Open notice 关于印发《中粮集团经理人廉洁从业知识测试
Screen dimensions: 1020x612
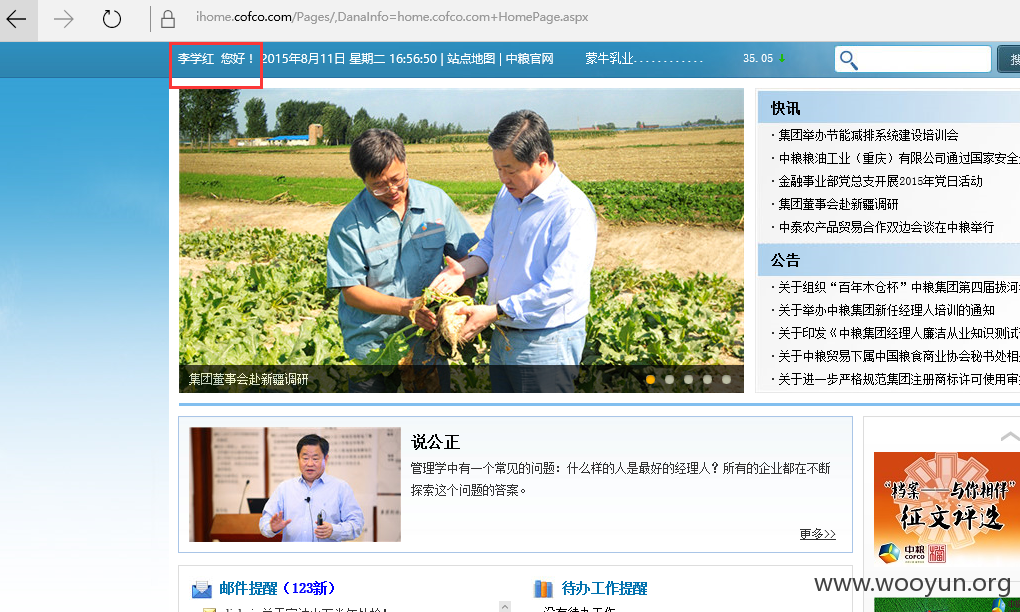(898, 333)
